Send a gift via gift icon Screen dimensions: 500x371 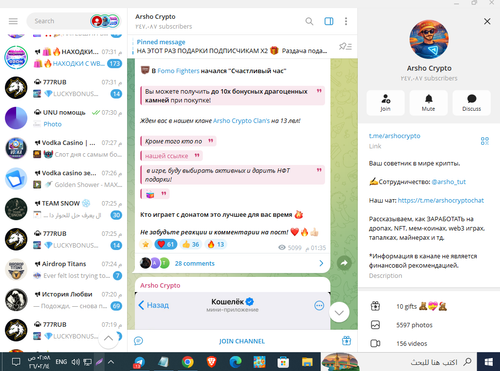[x=346, y=341]
